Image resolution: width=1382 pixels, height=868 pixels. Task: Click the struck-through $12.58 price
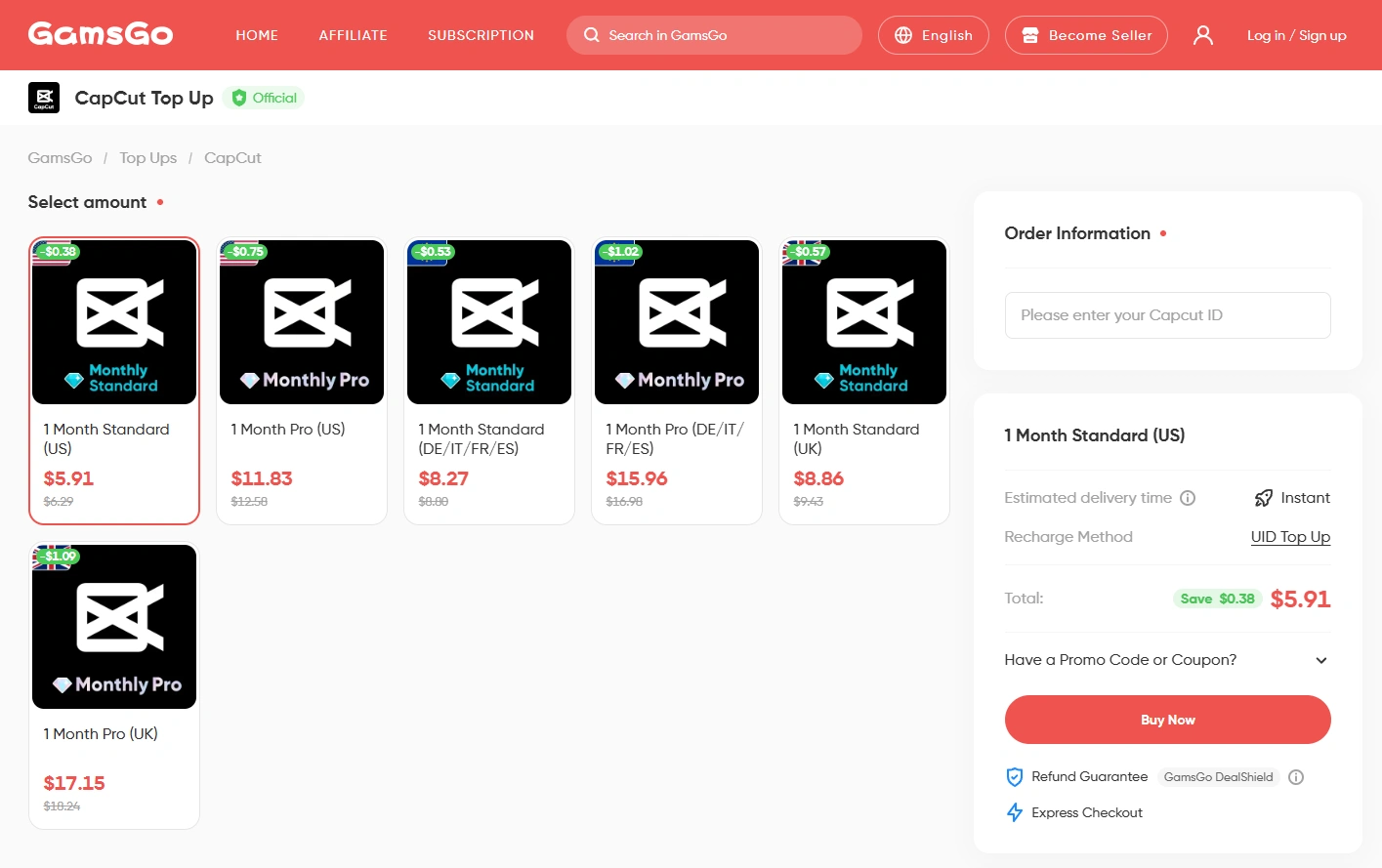249,502
